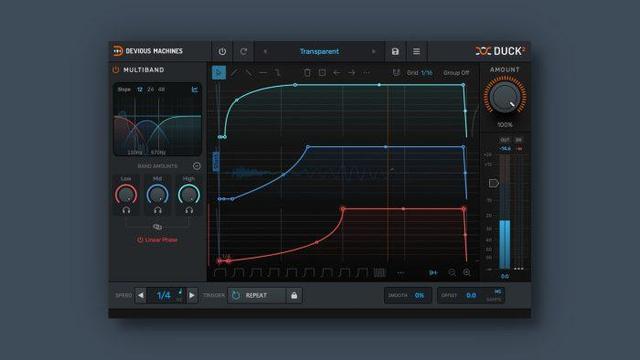The width and height of the screenshot is (640, 360).
Task: Delete selection with the trash icon
Action: [x=307, y=73]
